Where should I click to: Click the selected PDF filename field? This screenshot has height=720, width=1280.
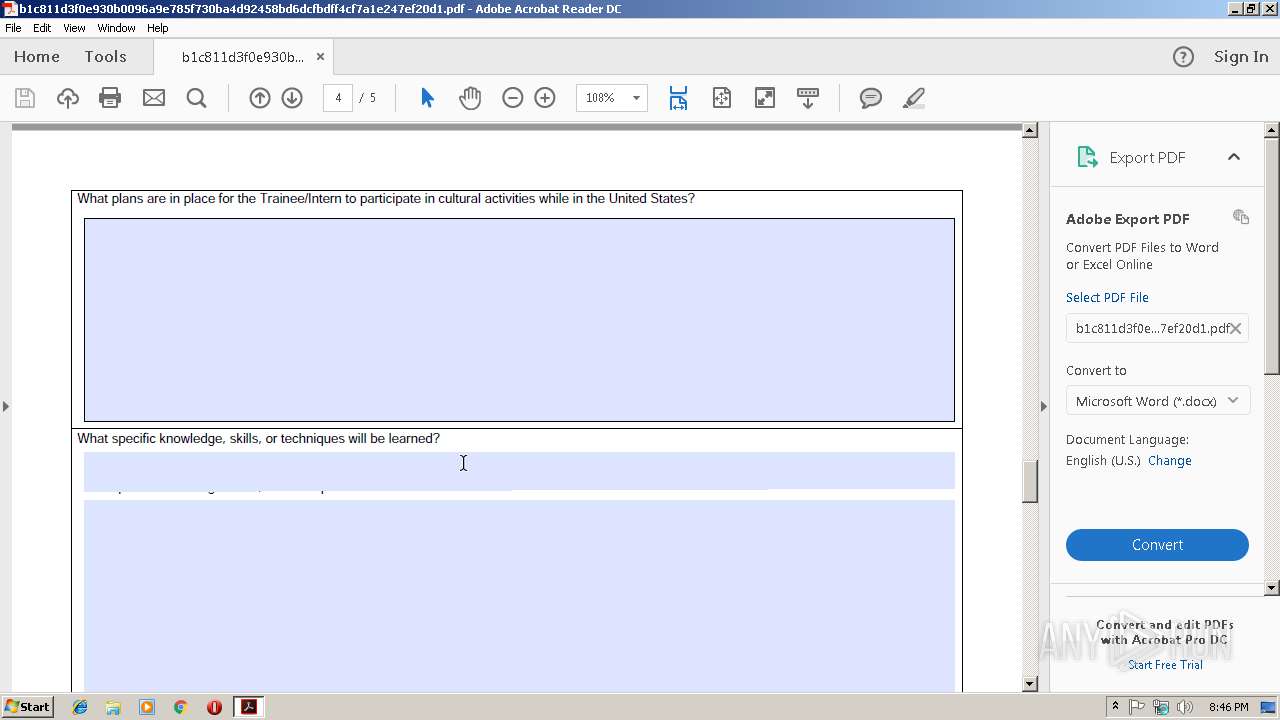click(x=1157, y=328)
